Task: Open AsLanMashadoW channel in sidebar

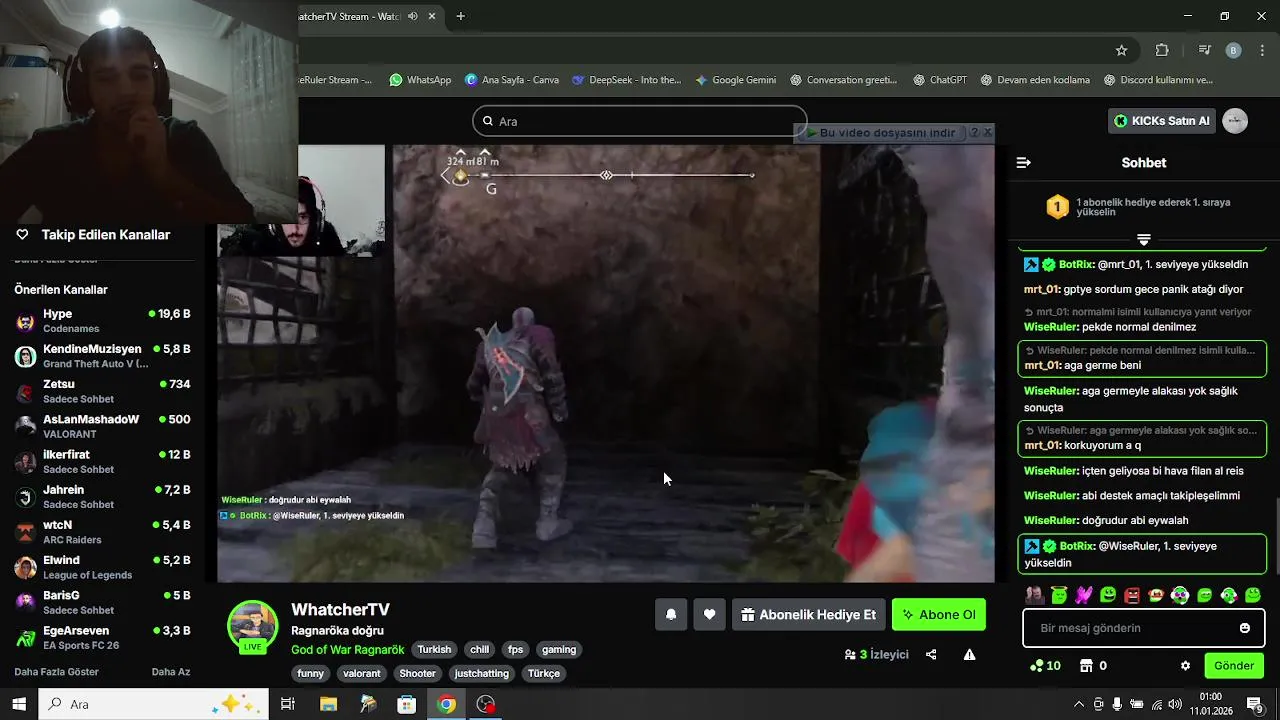Action: coord(102,426)
